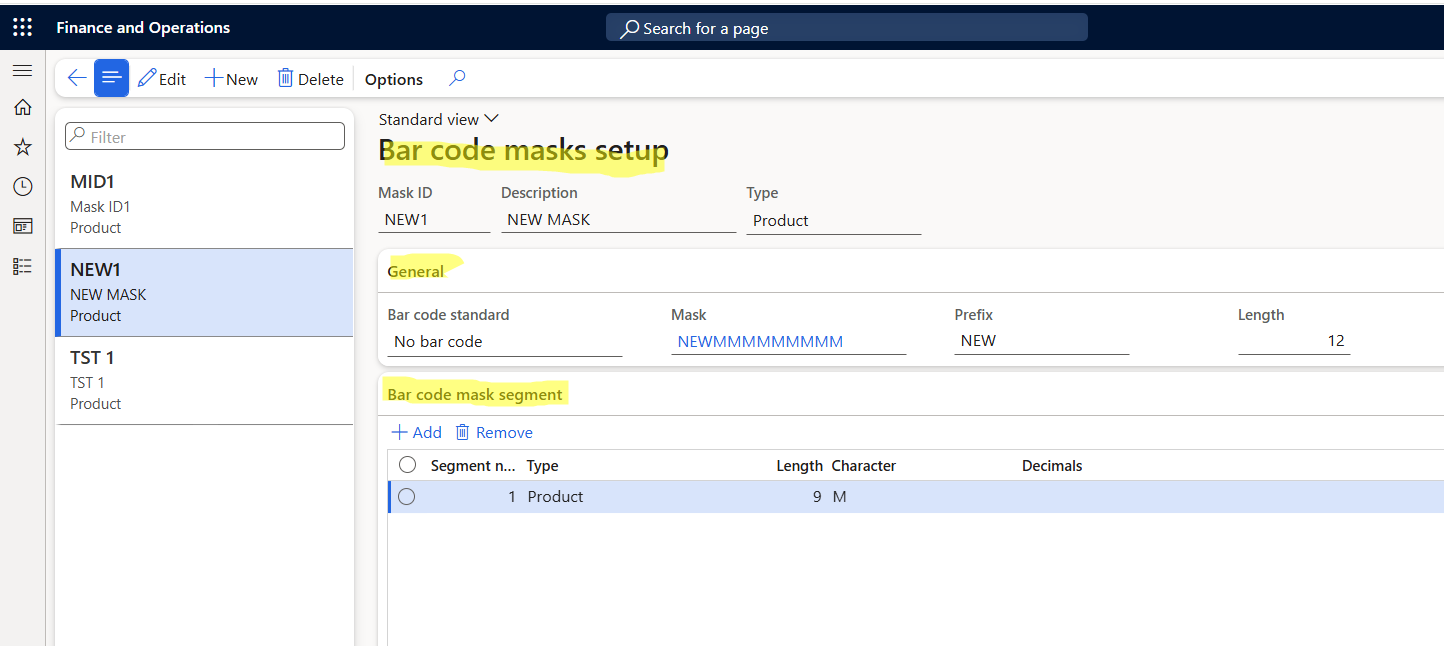Image resolution: width=1444 pixels, height=646 pixels.
Task: Toggle the select-all circle in grid header
Action: coord(407,465)
